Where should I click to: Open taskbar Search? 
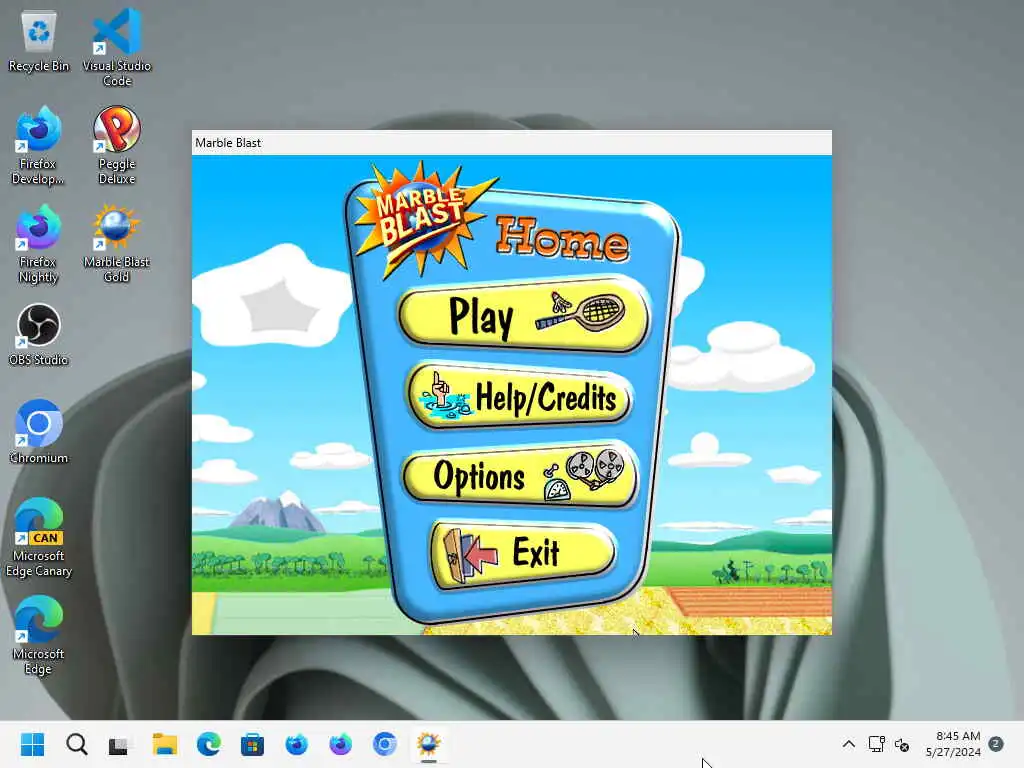click(x=76, y=744)
